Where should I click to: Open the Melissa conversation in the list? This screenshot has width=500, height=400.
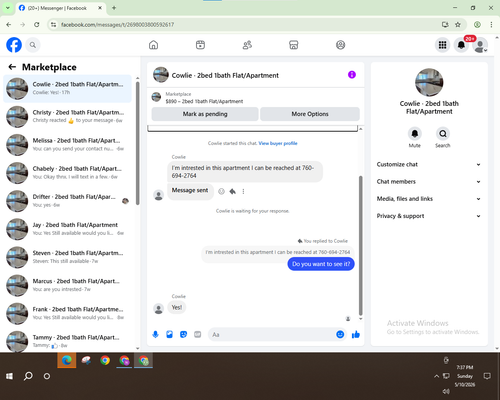click(67, 145)
